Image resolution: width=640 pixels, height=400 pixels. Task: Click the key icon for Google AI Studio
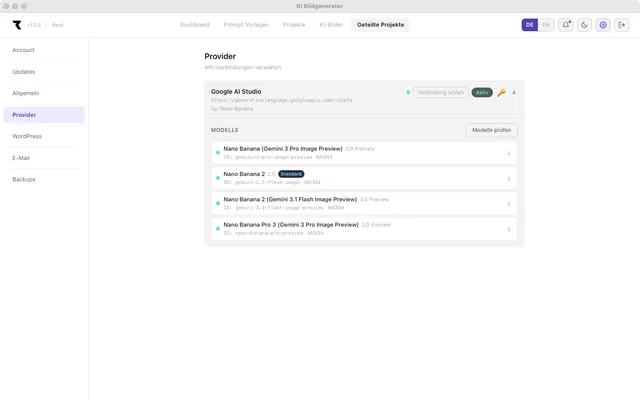tap(502, 93)
